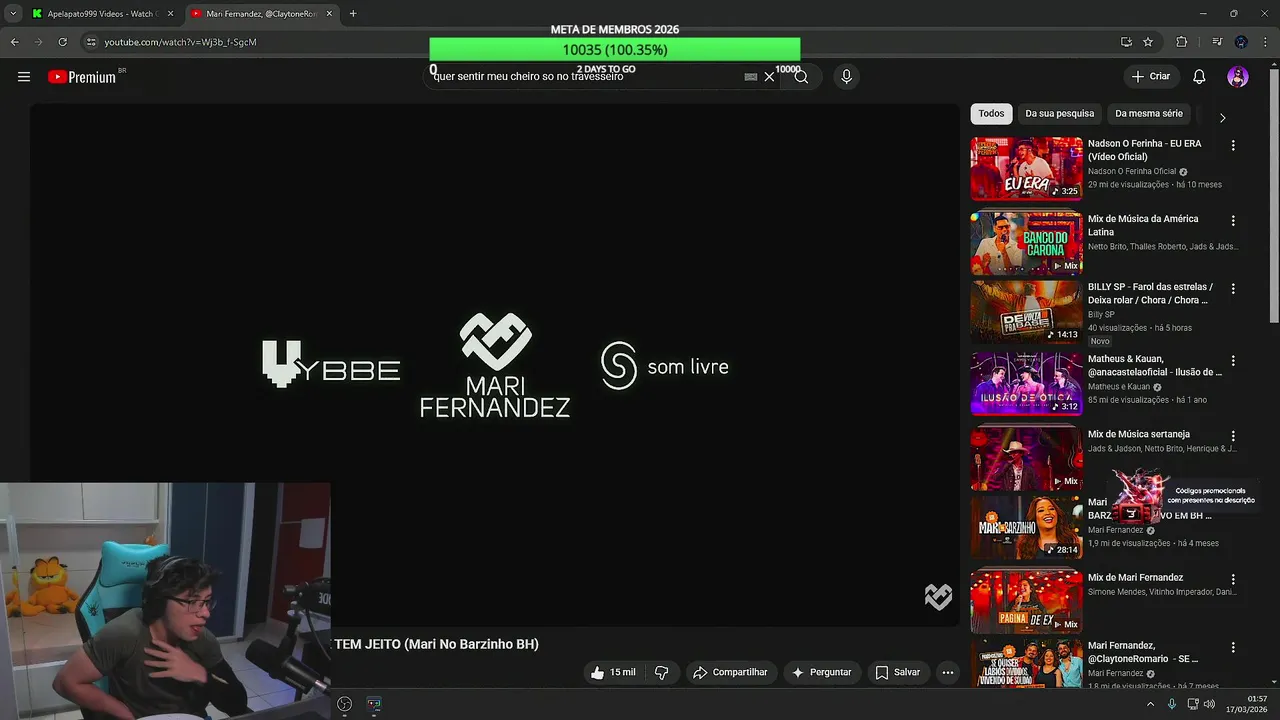The height and width of the screenshot is (720, 1280).
Task: Go back in browser history
Action: point(14,42)
